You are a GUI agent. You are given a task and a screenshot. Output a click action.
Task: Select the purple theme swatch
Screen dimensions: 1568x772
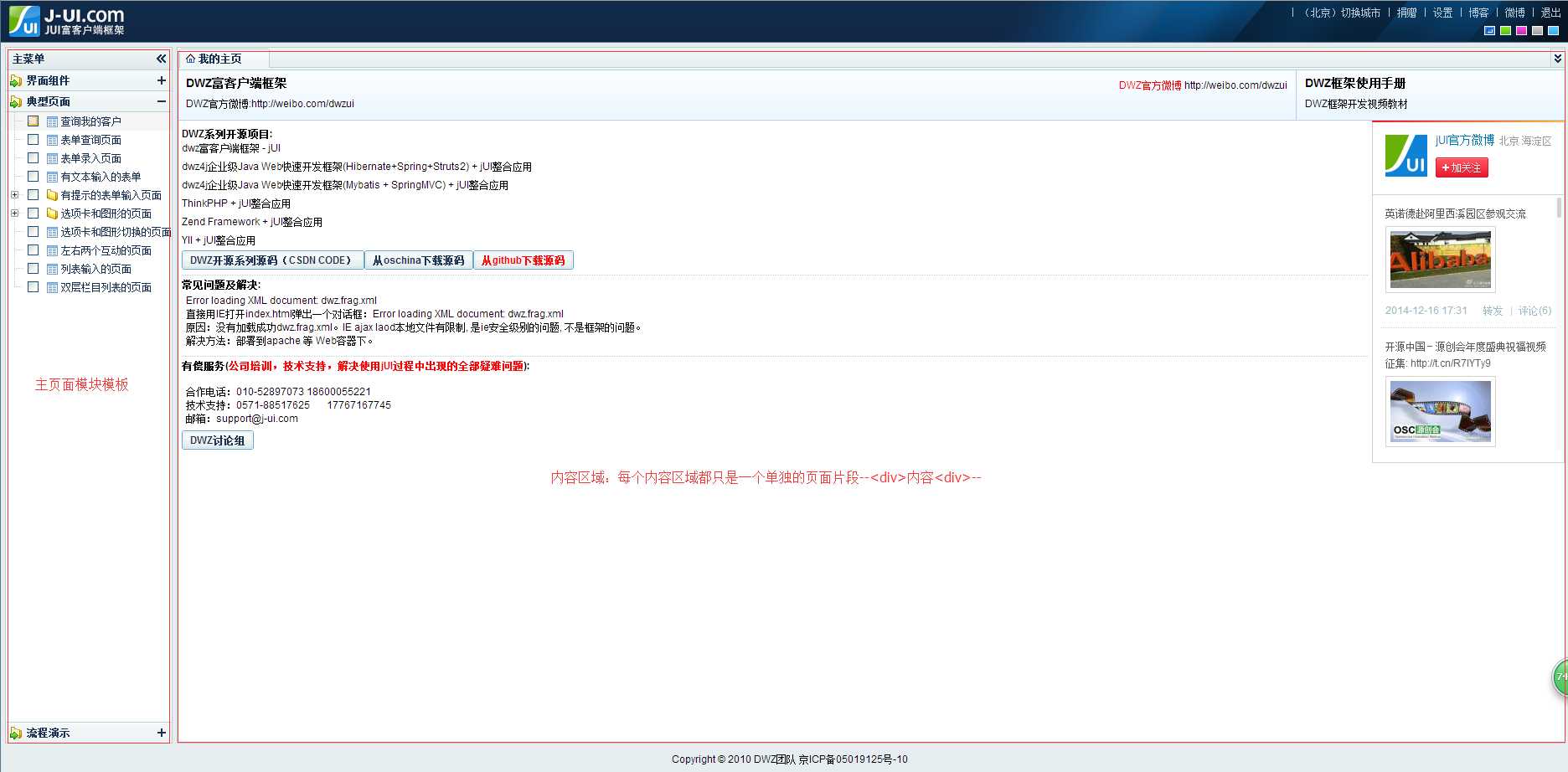pos(1521,31)
